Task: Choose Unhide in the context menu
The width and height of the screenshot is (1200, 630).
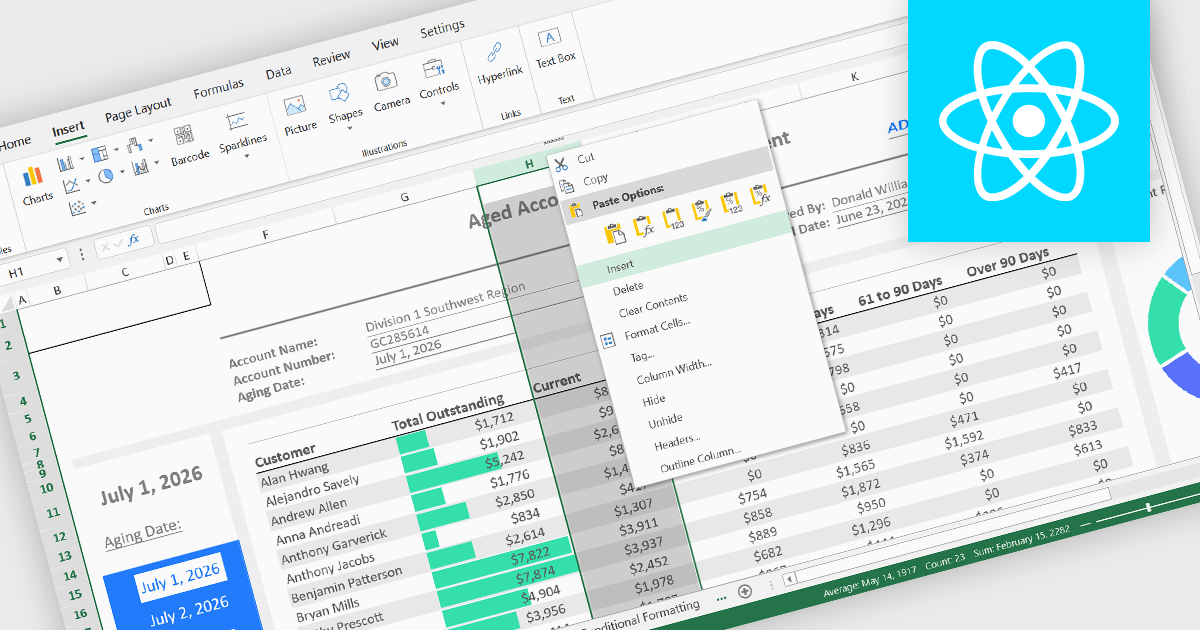Action: coord(665,419)
